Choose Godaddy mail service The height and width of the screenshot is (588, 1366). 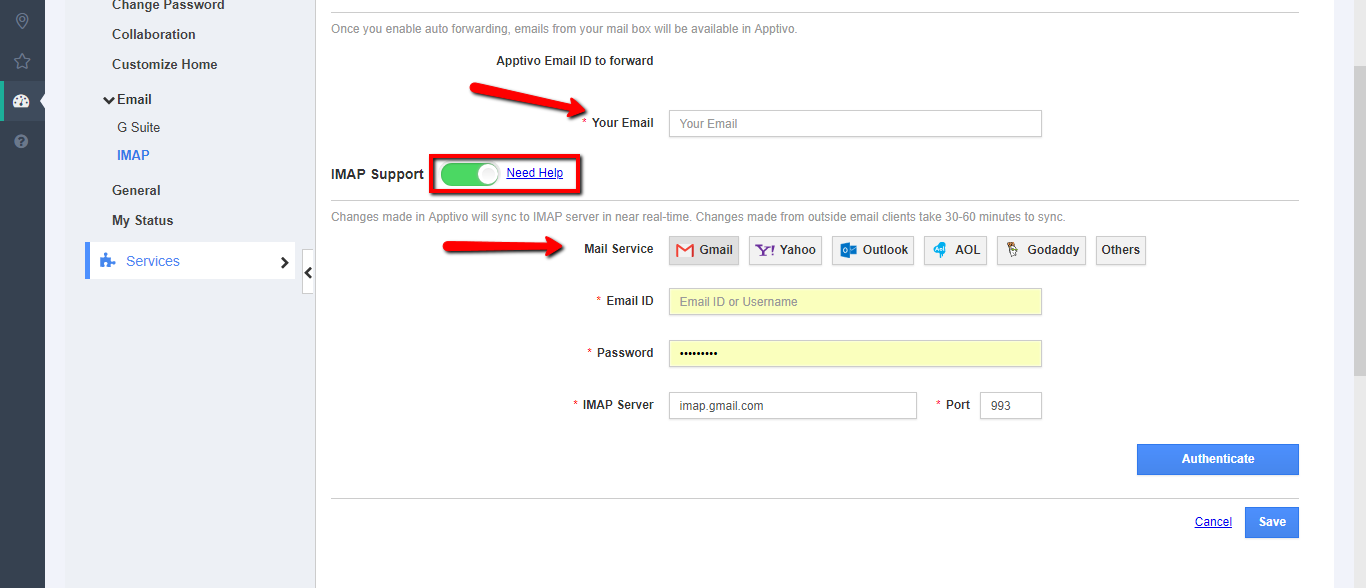(1043, 250)
